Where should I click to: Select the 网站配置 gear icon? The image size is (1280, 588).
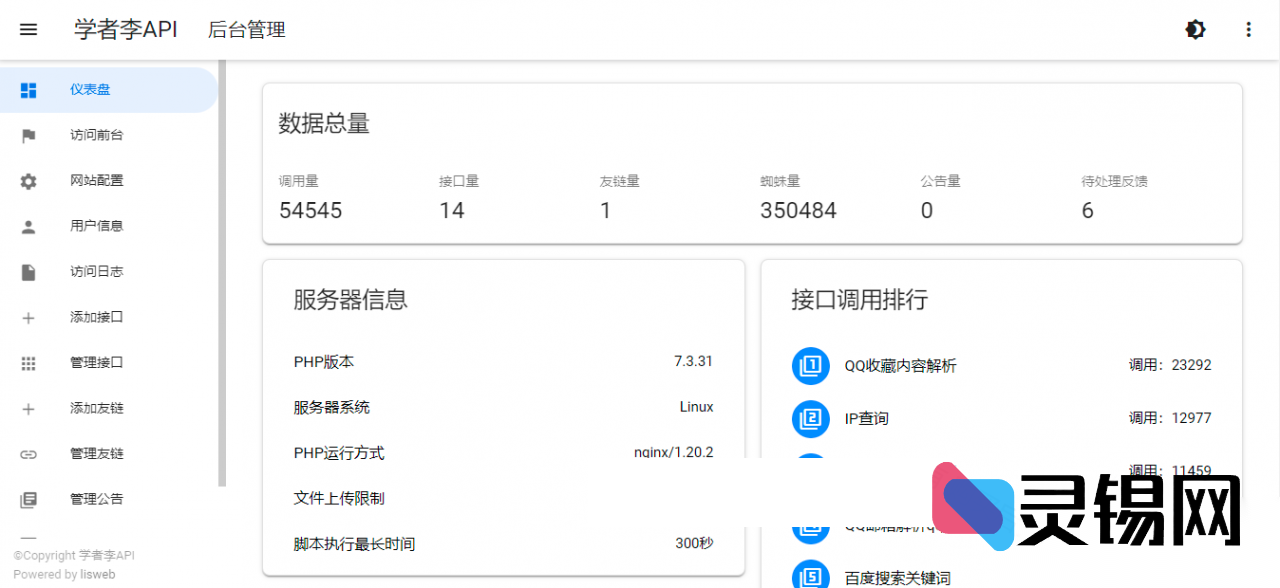(28, 180)
